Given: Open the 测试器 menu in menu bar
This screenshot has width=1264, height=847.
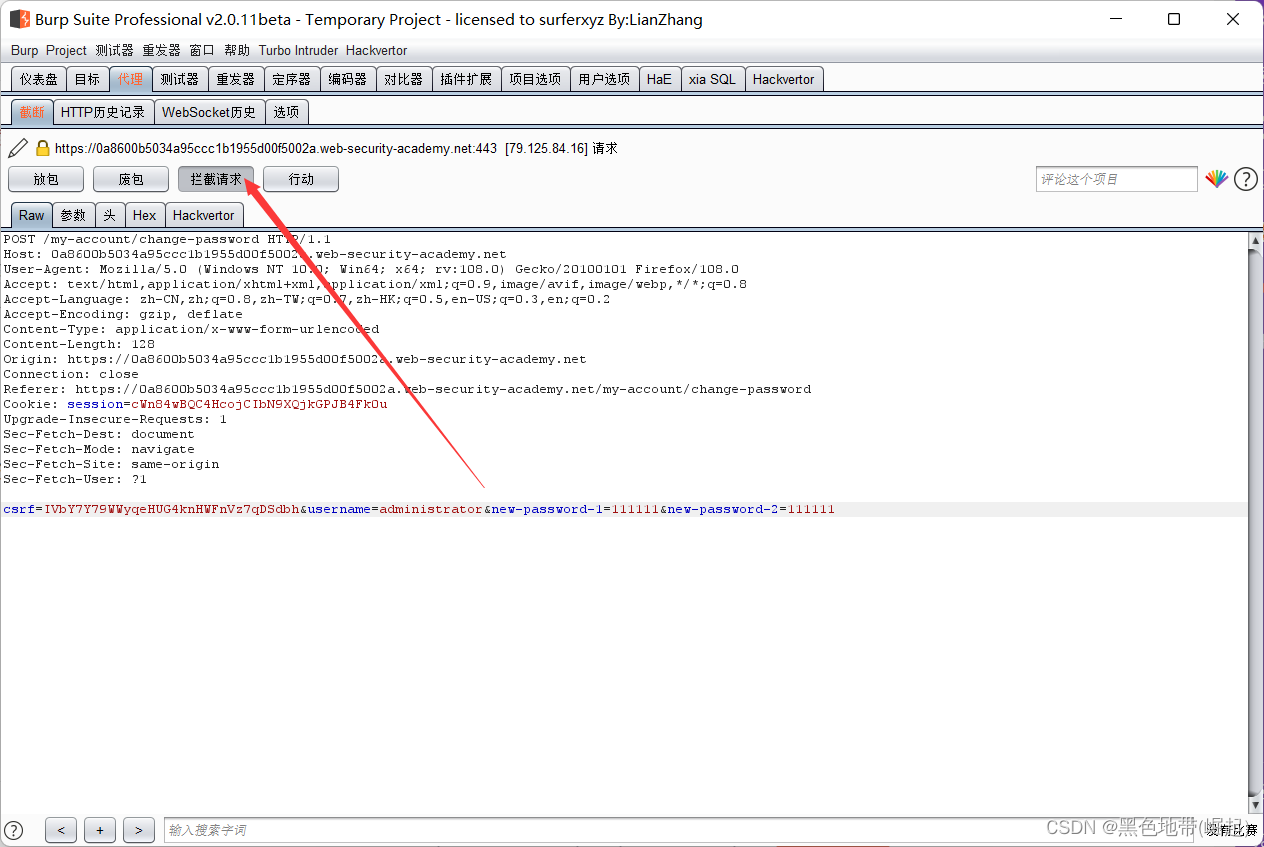Looking at the screenshot, I should 114,50.
